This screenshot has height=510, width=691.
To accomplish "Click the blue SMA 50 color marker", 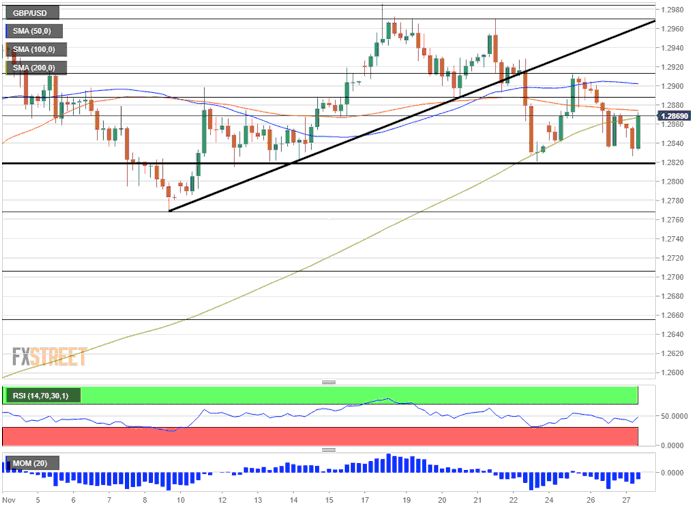I will (6, 31).
